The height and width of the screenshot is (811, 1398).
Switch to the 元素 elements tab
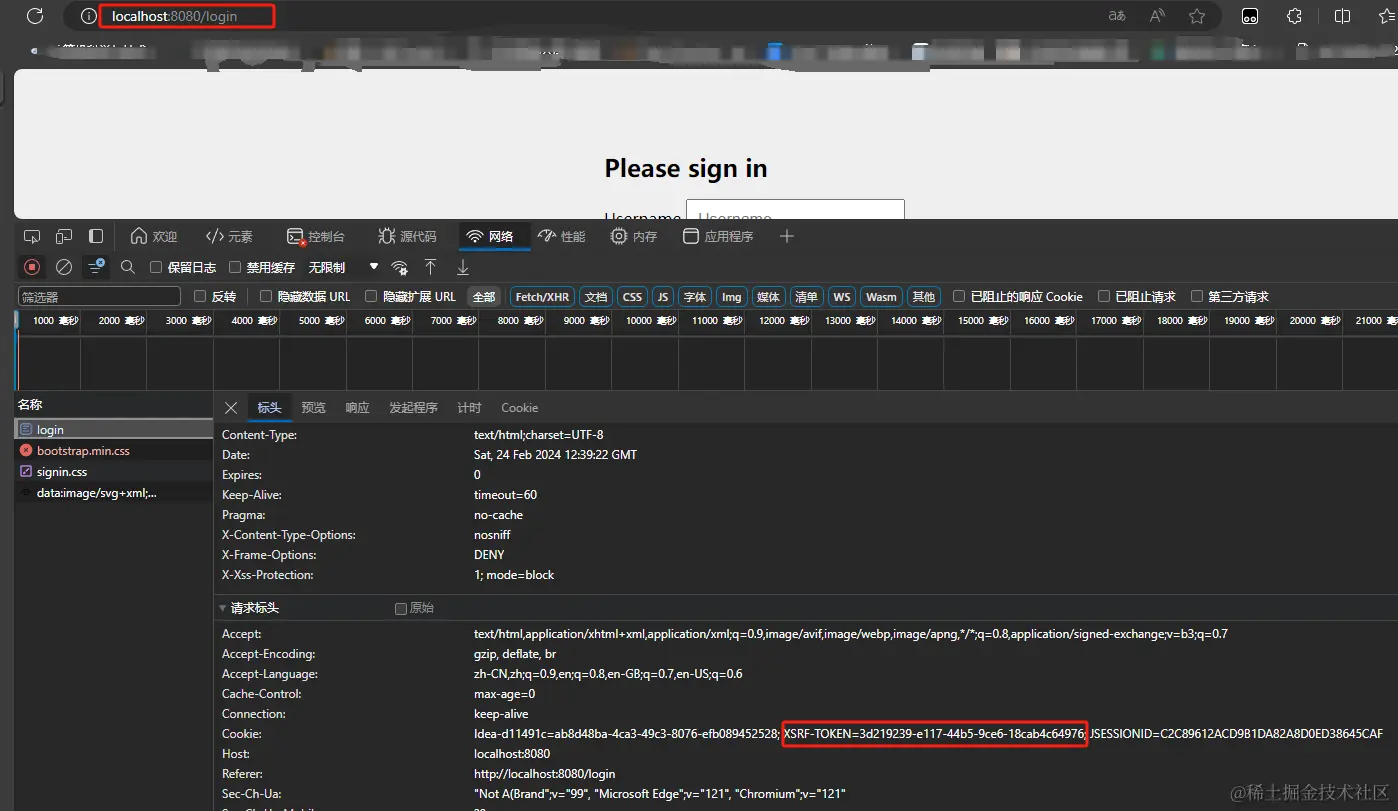pyautogui.click(x=229, y=237)
